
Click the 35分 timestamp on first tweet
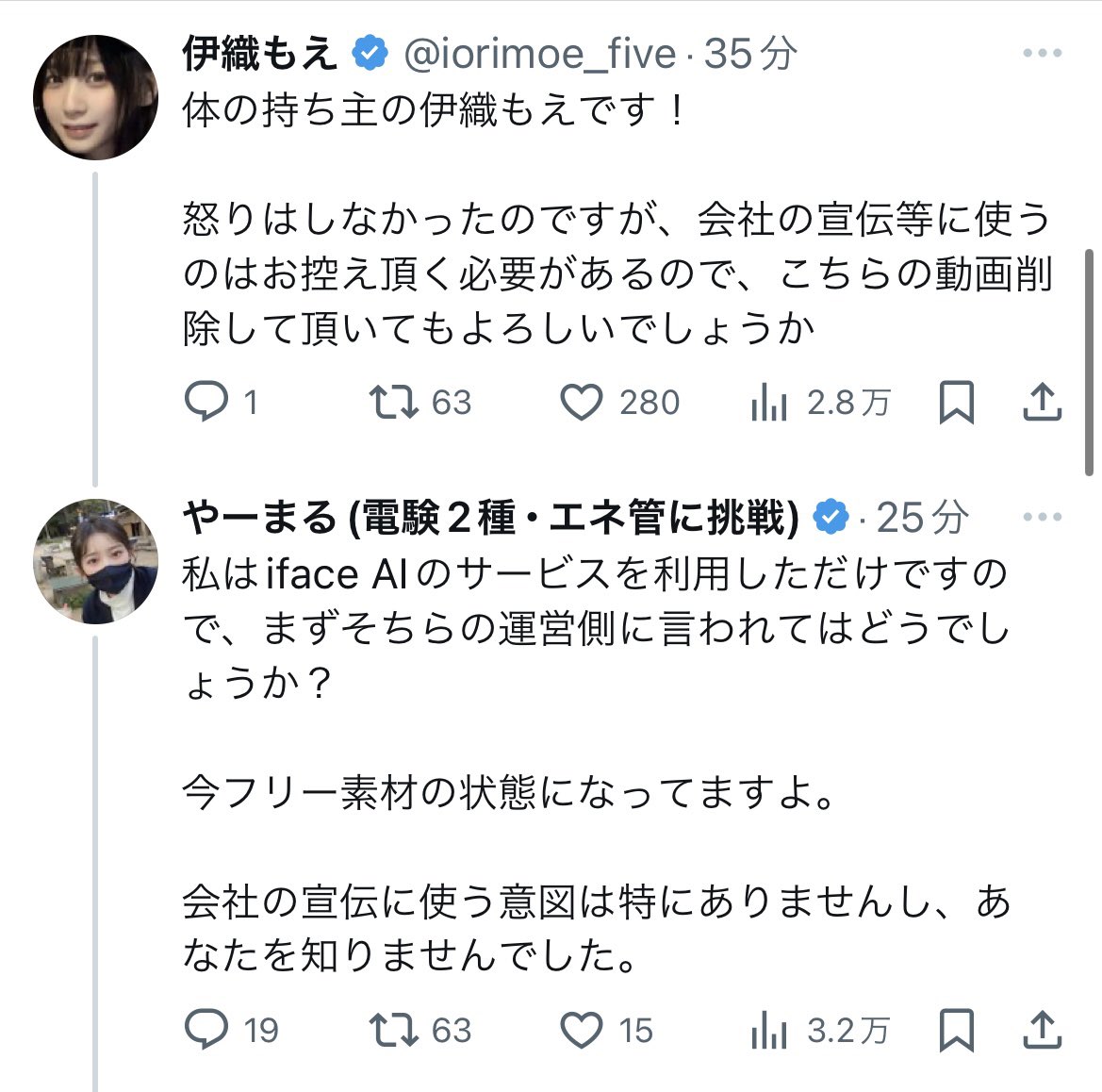[750, 55]
